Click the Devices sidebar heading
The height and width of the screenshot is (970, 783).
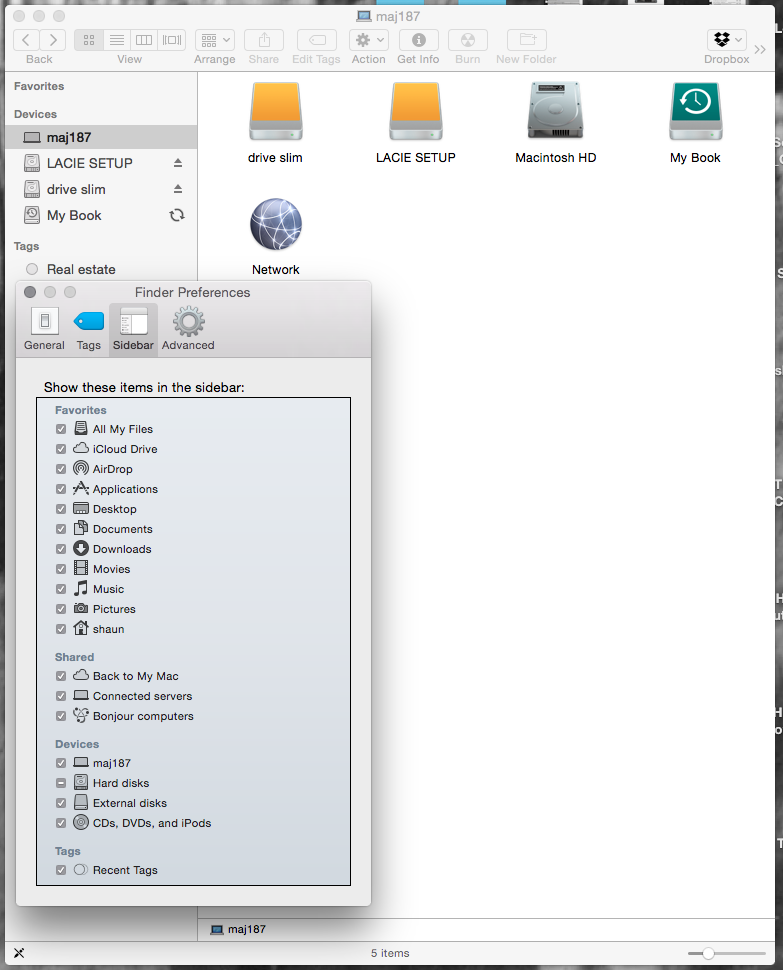[x=35, y=114]
